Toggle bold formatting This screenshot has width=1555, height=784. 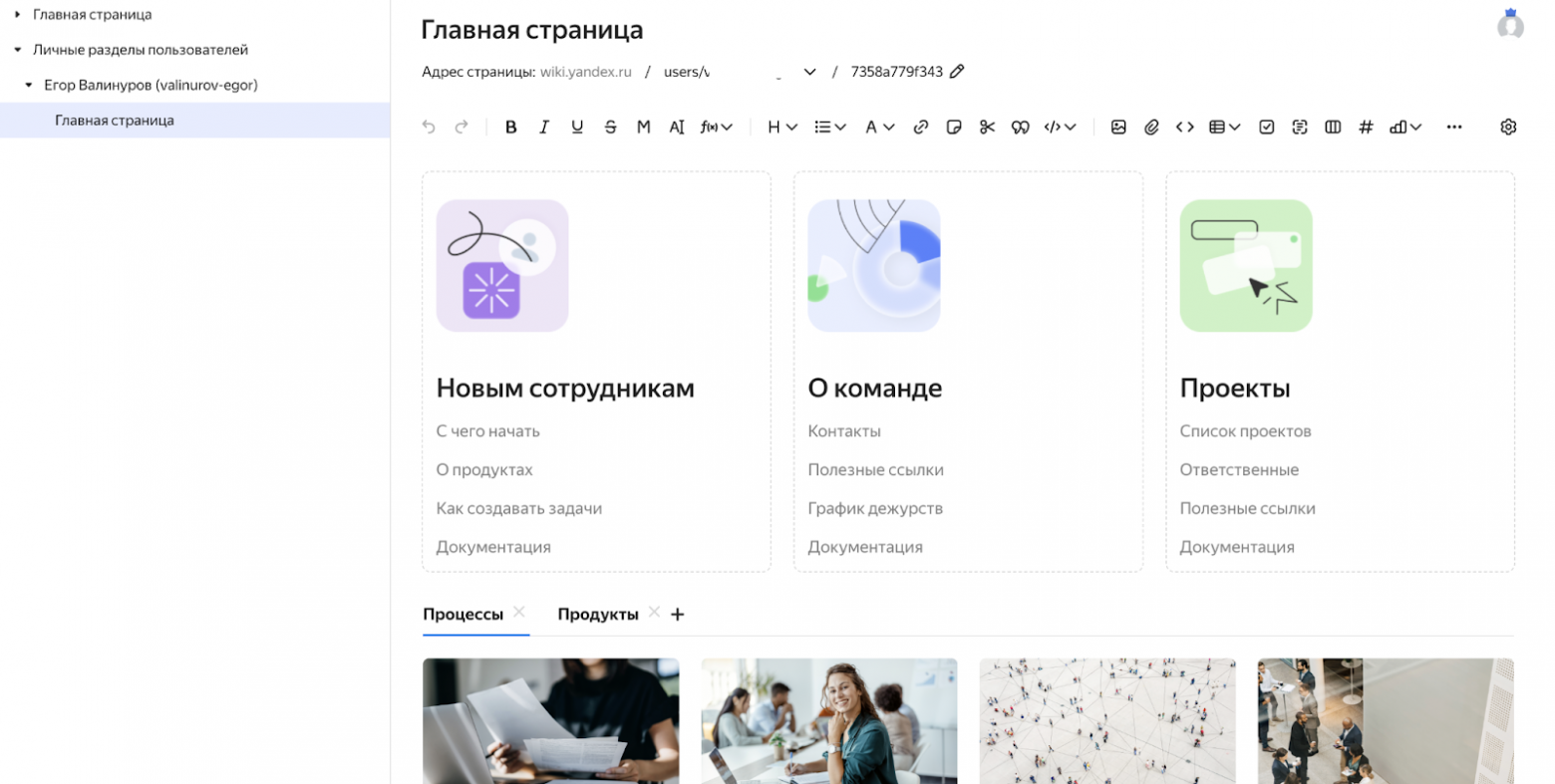click(511, 127)
